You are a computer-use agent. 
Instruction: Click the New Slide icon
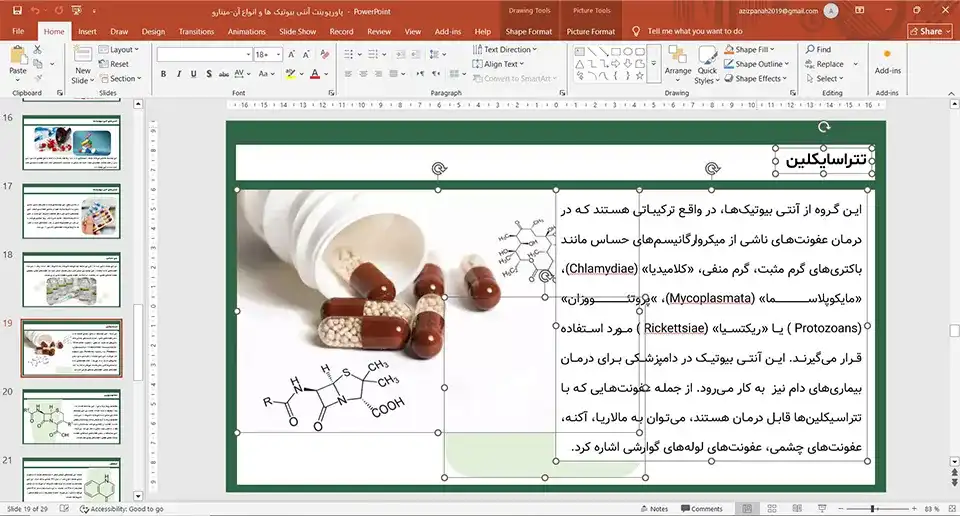pyautogui.click(x=83, y=56)
